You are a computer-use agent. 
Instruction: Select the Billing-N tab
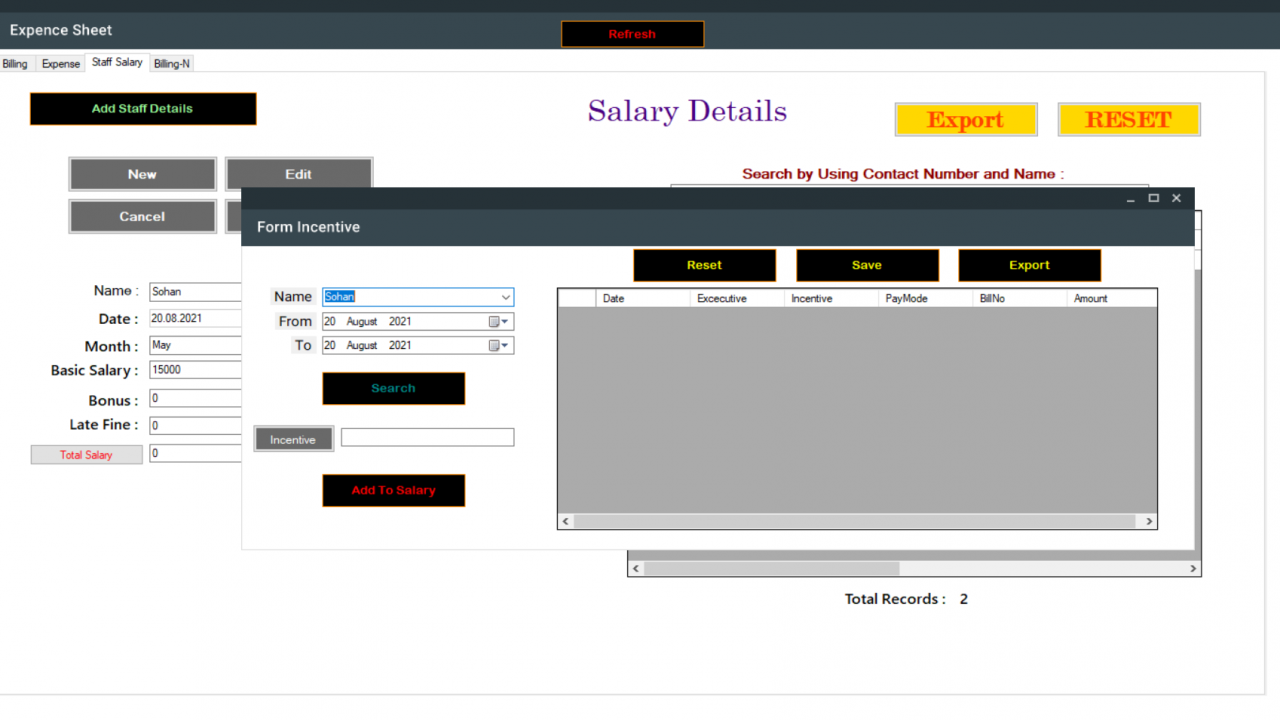coord(172,64)
